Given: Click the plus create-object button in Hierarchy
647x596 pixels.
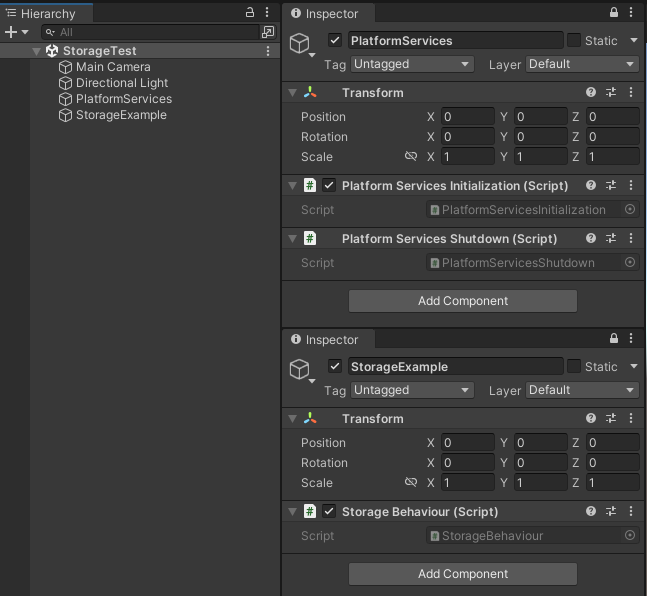Looking at the screenshot, I should click(11, 32).
